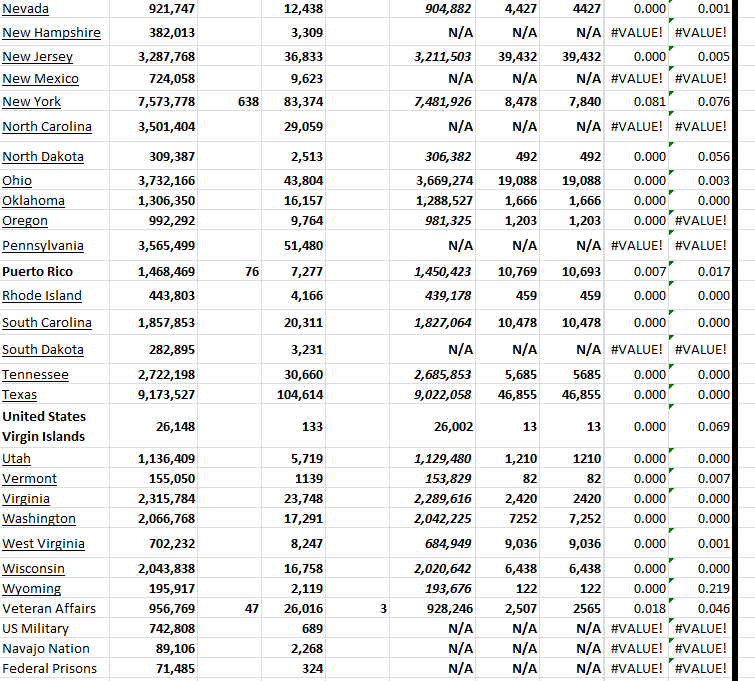The height and width of the screenshot is (681, 755).
Task: Select cell containing 9,173,527 in Texas row
Action: point(166,395)
